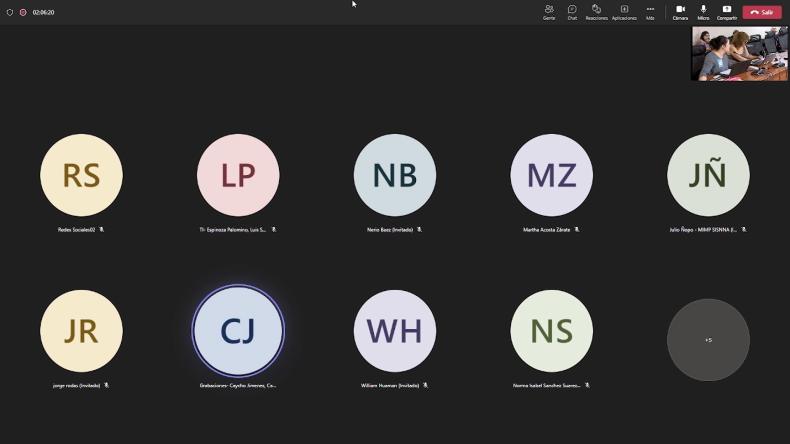
Task: Click the Nena Baez name label
Action: pos(390,229)
